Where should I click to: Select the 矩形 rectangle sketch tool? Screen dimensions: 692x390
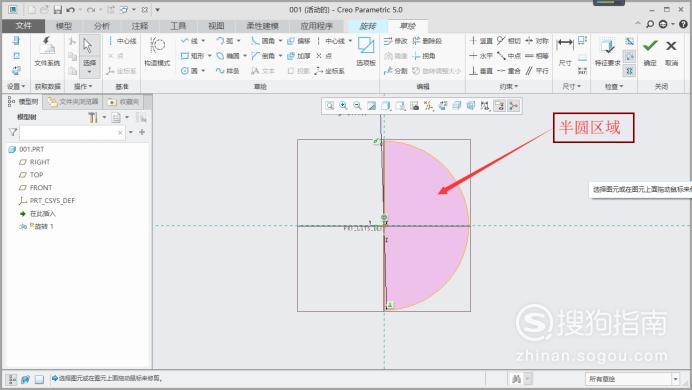193,56
